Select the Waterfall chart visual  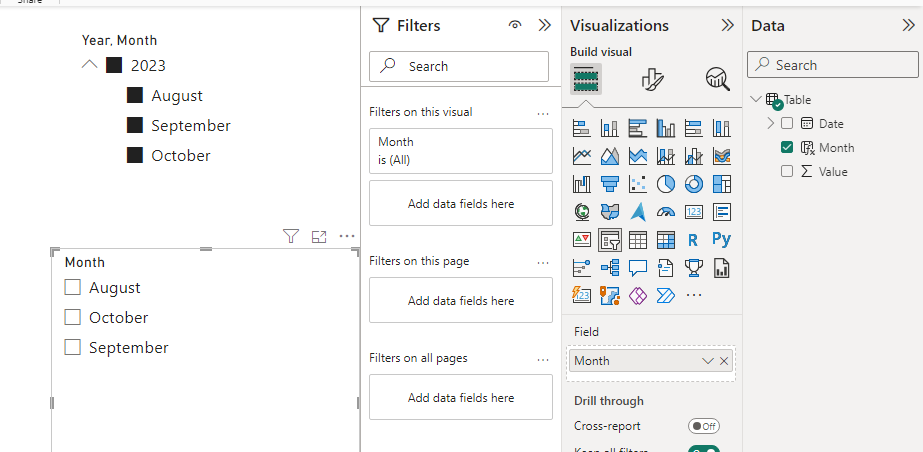[582, 184]
